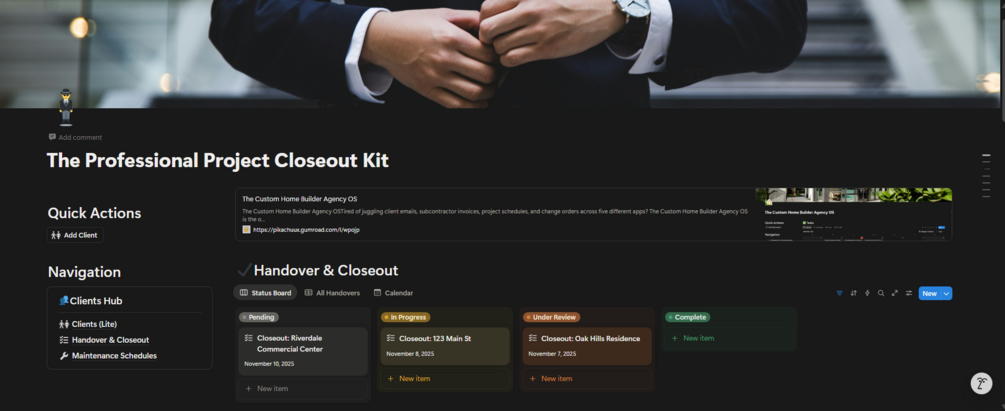Viewport: 1005px width, 411px height.
Task: Open database in full page view
Action: [895, 293]
